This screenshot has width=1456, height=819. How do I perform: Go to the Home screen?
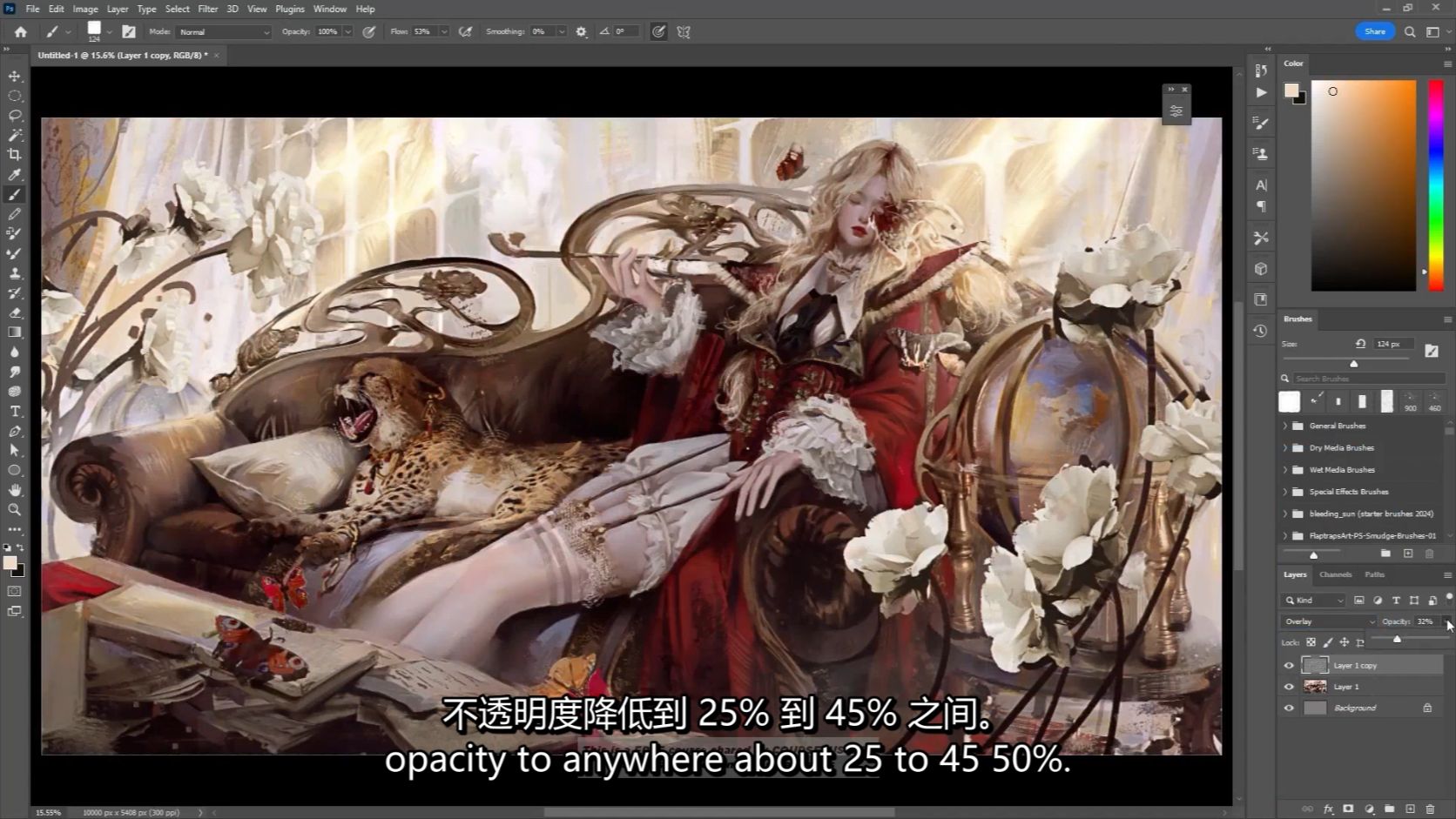21,32
